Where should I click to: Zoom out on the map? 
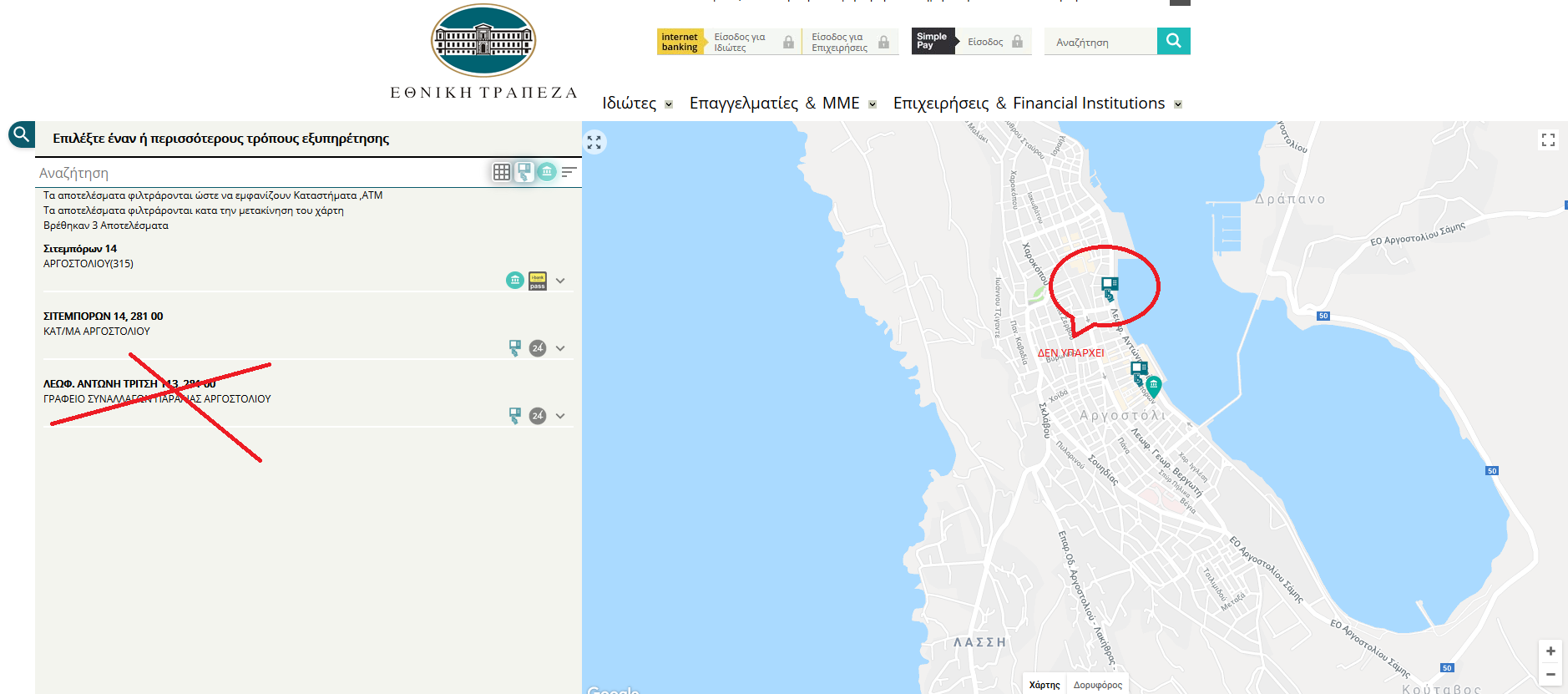click(x=1550, y=674)
